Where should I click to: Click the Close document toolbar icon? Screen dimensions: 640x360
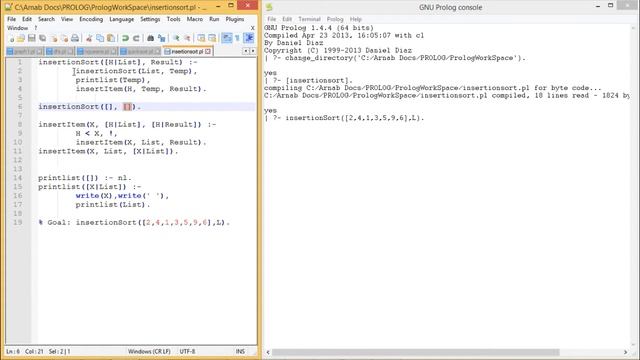click(x=54, y=39)
